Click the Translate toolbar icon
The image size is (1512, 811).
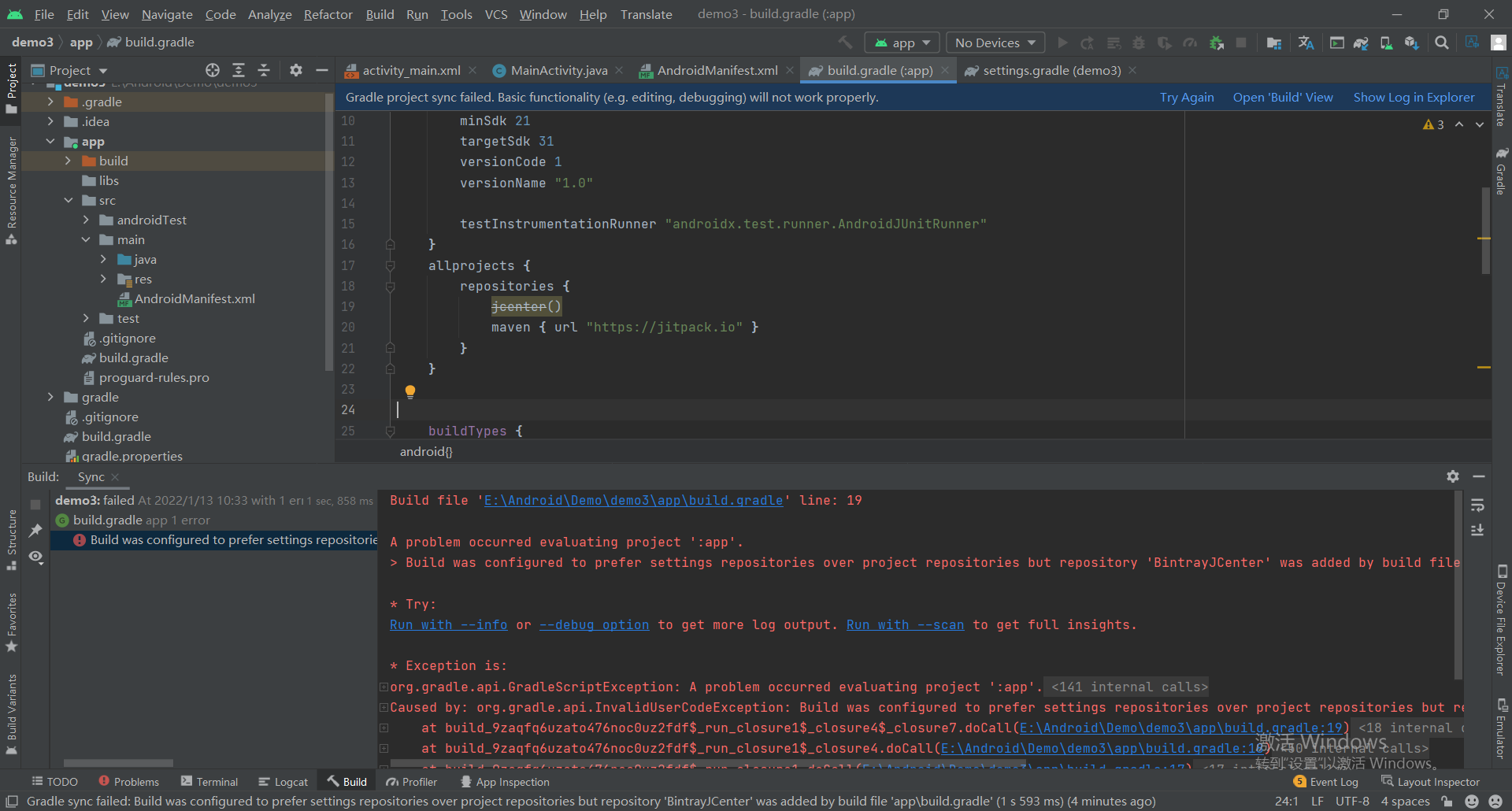click(x=1306, y=43)
